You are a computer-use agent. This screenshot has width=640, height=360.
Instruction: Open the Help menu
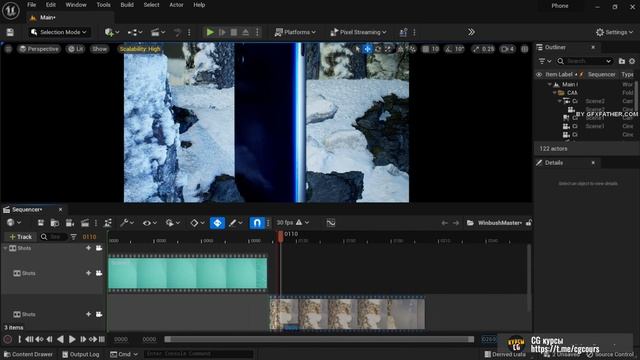[199, 5]
